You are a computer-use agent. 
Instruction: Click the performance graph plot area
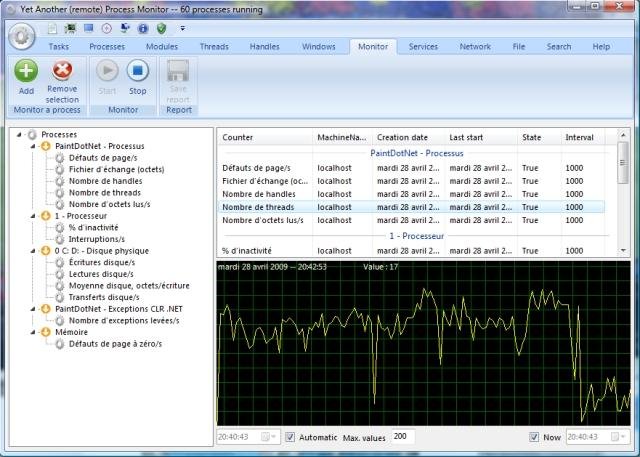[x=423, y=343]
